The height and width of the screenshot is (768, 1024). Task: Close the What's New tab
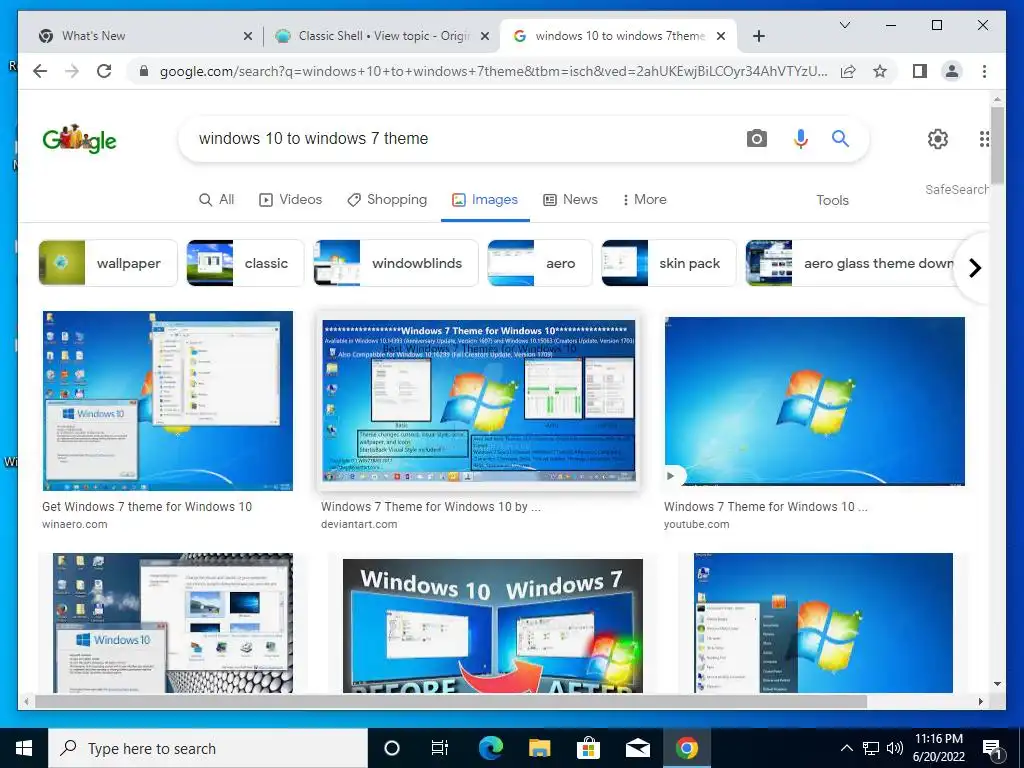click(248, 36)
